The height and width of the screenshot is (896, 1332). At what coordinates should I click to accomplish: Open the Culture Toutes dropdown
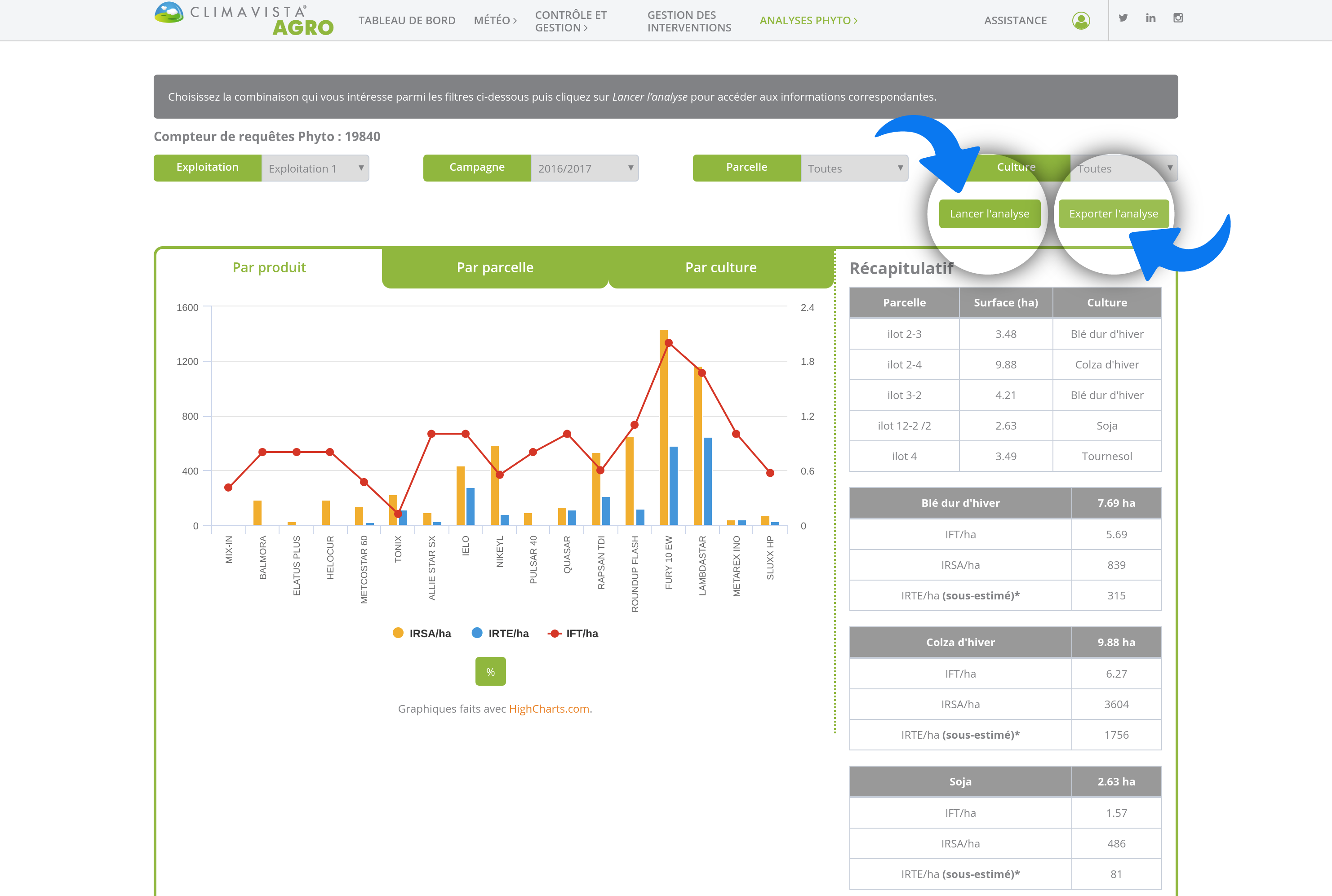tap(1123, 168)
